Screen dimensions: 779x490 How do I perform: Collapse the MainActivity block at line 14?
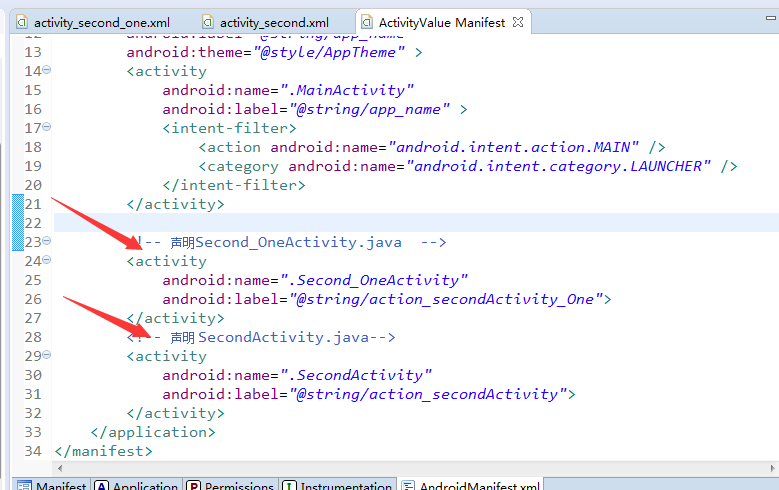[x=47, y=70]
